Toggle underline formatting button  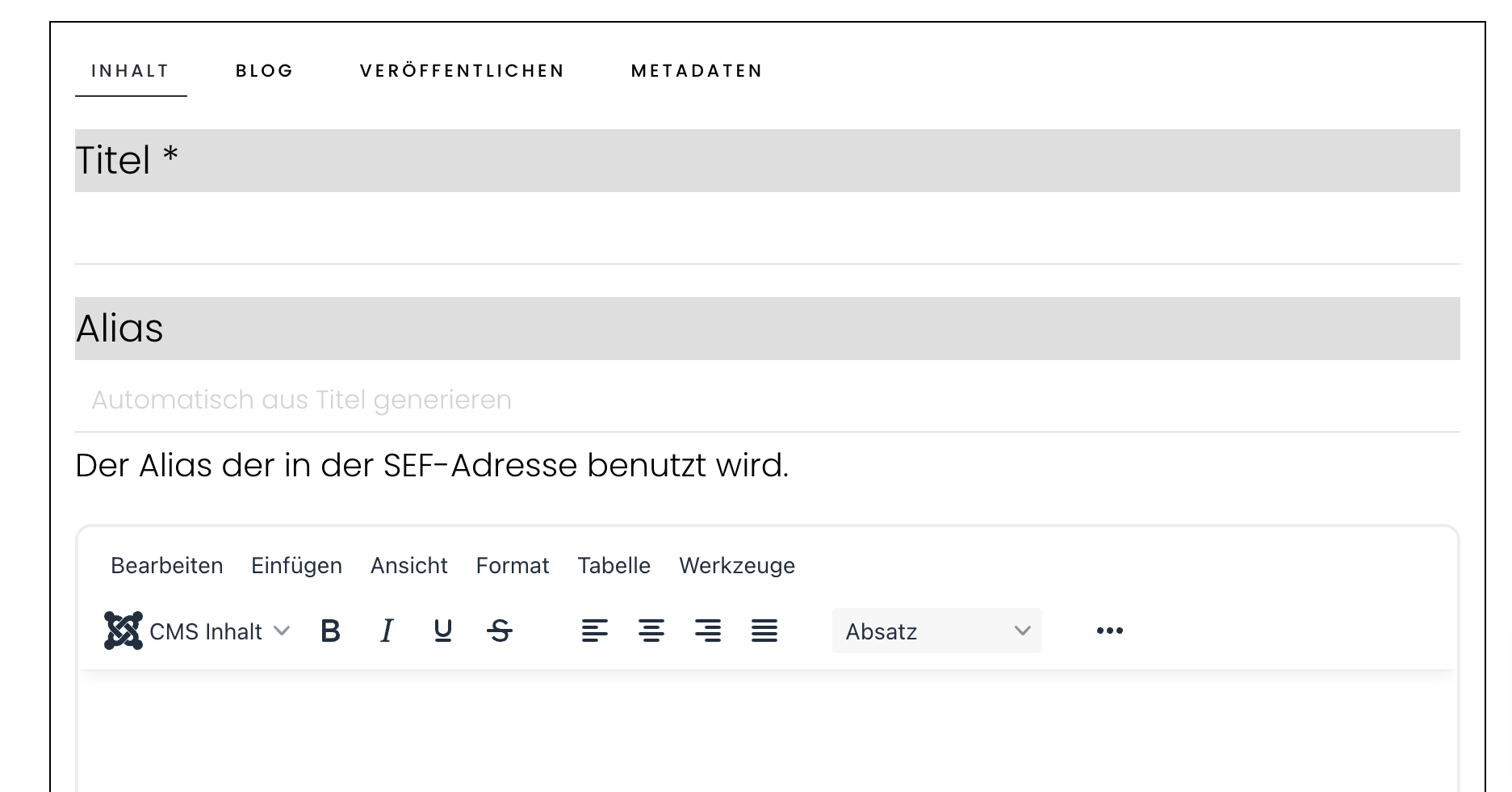point(443,631)
